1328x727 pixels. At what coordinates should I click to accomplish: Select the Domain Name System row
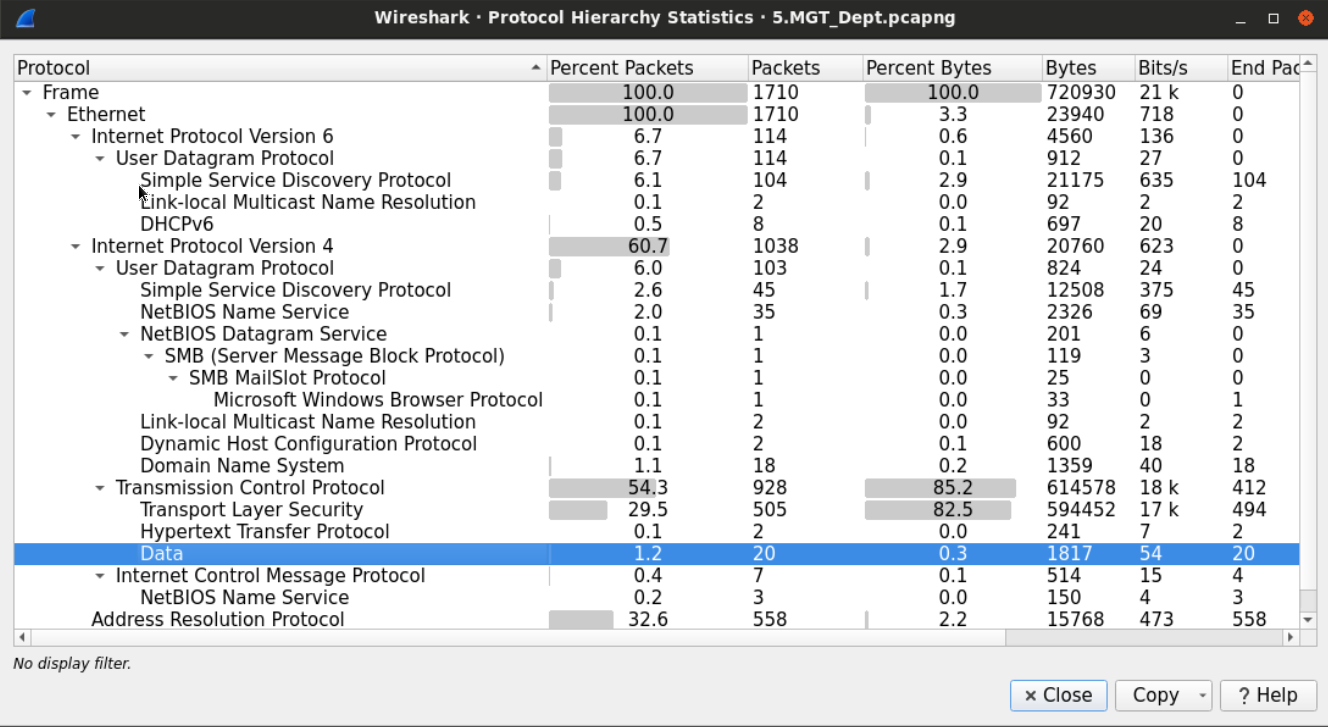pyautogui.click(x=241, y=466)
